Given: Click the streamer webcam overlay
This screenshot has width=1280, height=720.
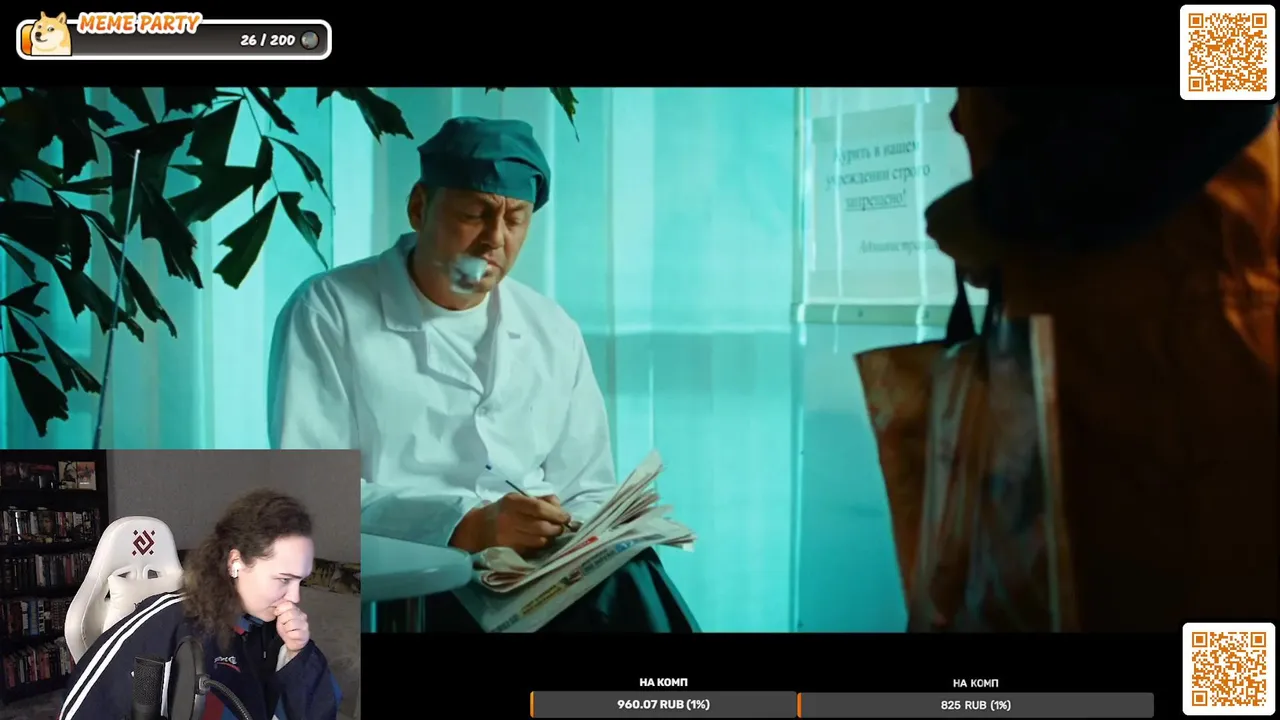Looking at the screenshot, I should pyautogui.click(x=180, y=585).
